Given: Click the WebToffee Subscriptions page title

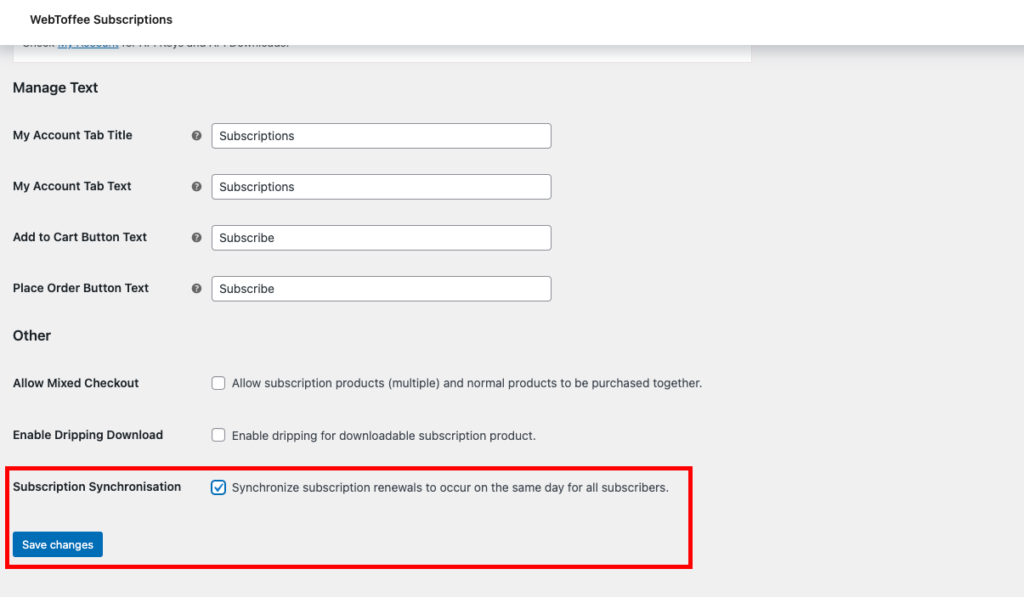Looking at the screenshot, I should (x=101, y=20).
